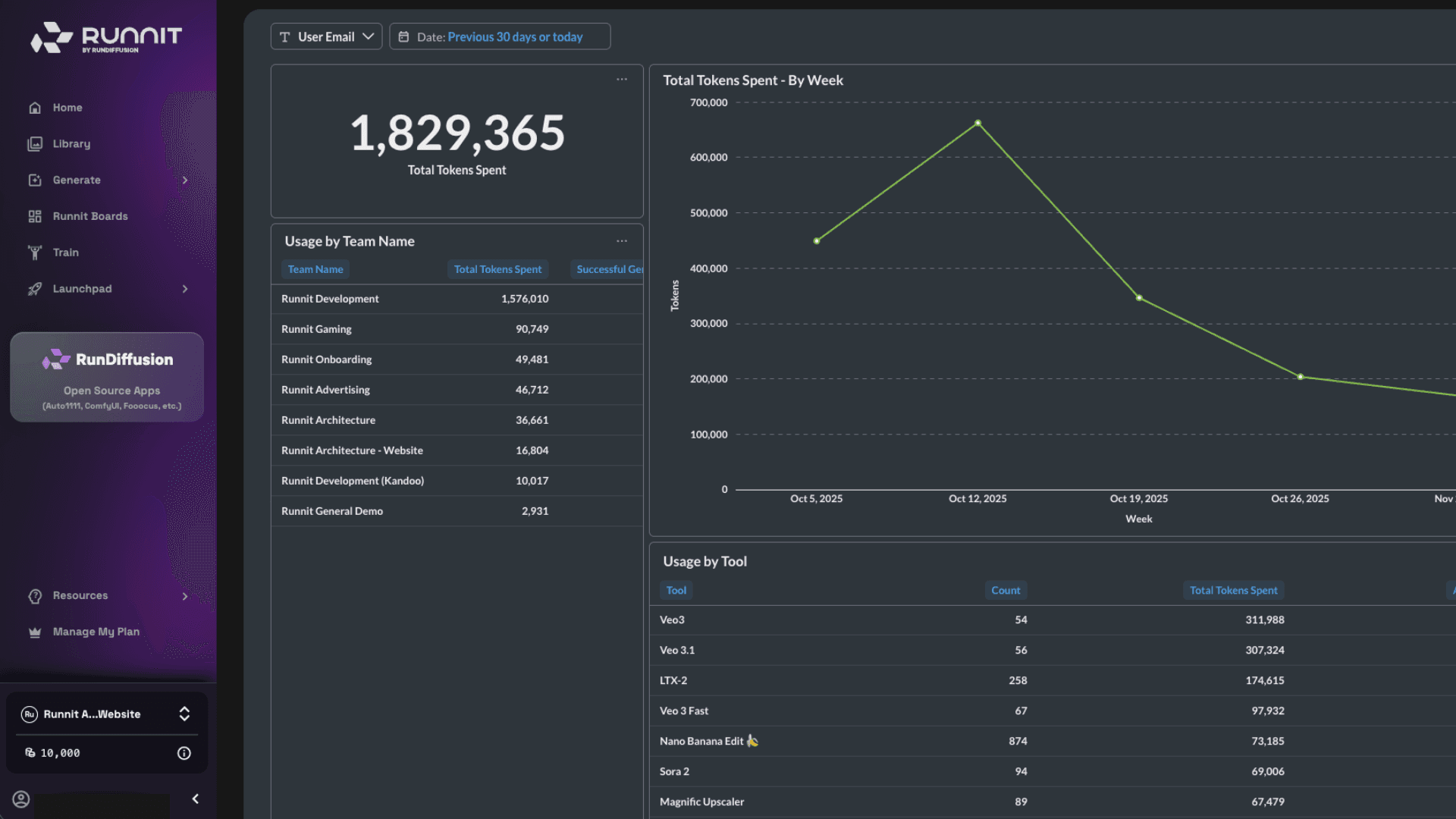Open the RunDiffusion Open Source Apps card
This screenshot has height=819, width=1456.
point(107,377)
